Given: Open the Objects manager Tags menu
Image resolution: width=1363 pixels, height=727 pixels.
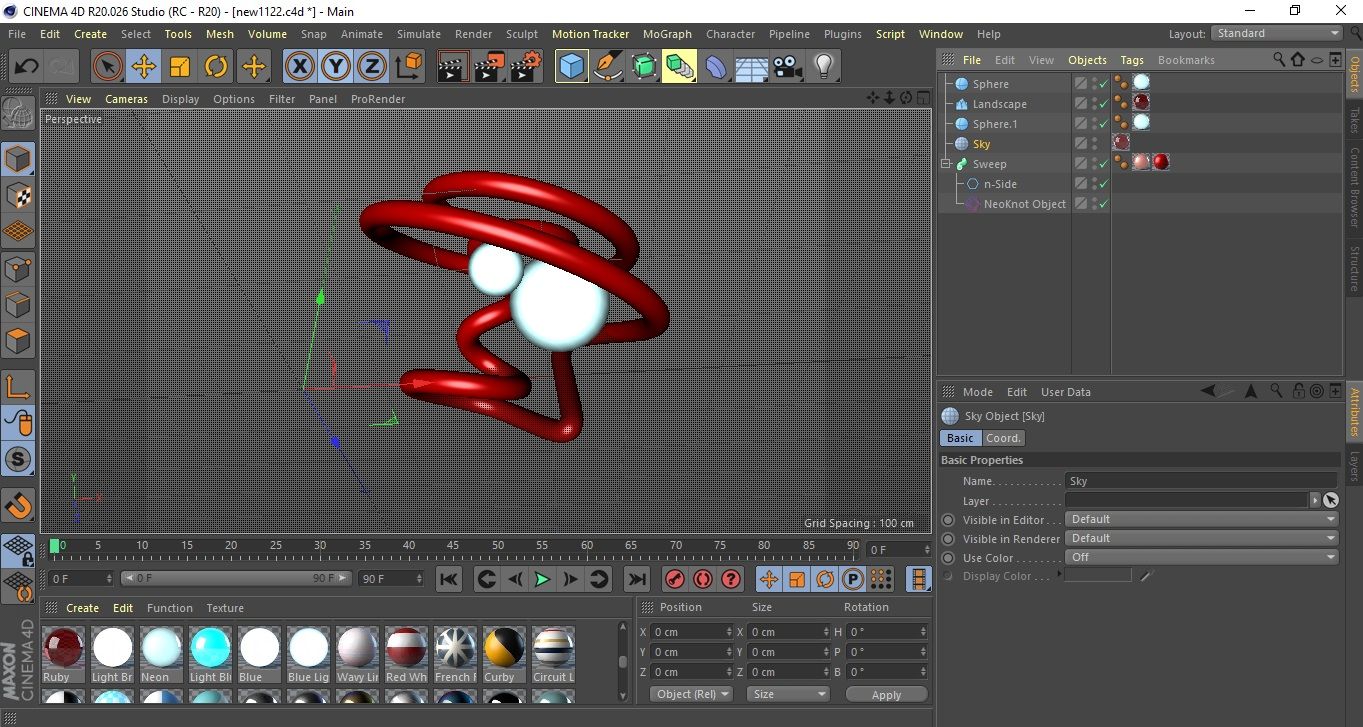Looking at the screenshot, I should (x=1132, y=60).
